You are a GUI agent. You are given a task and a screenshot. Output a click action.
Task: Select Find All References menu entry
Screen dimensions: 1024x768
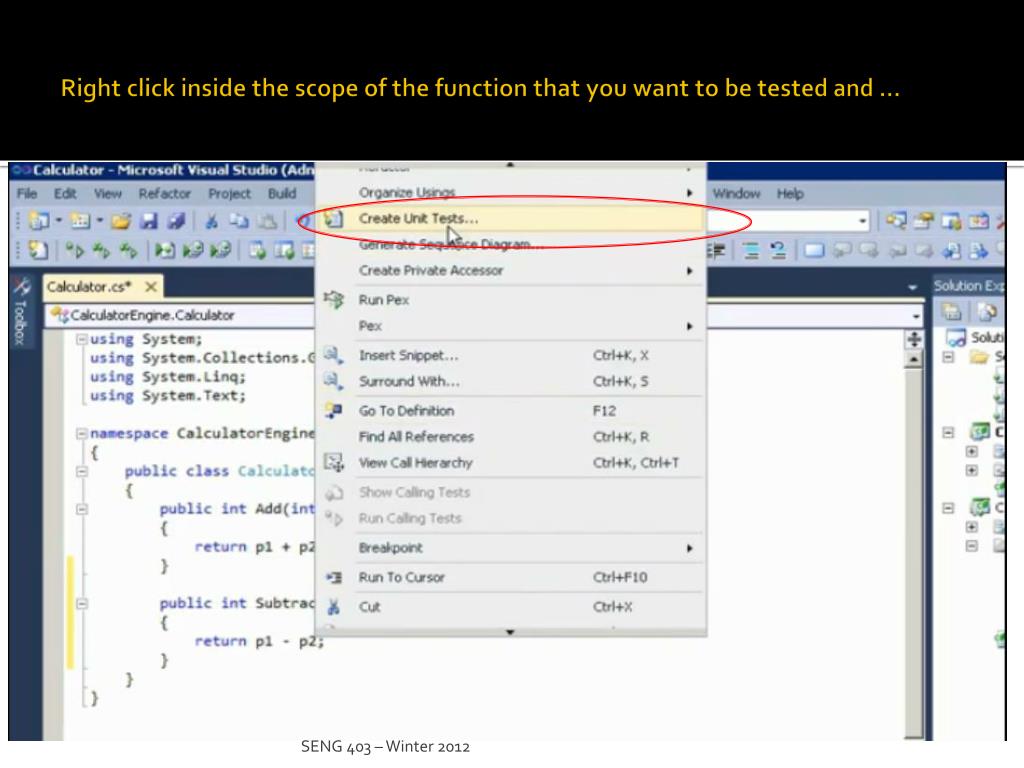(x=510, y=437)
